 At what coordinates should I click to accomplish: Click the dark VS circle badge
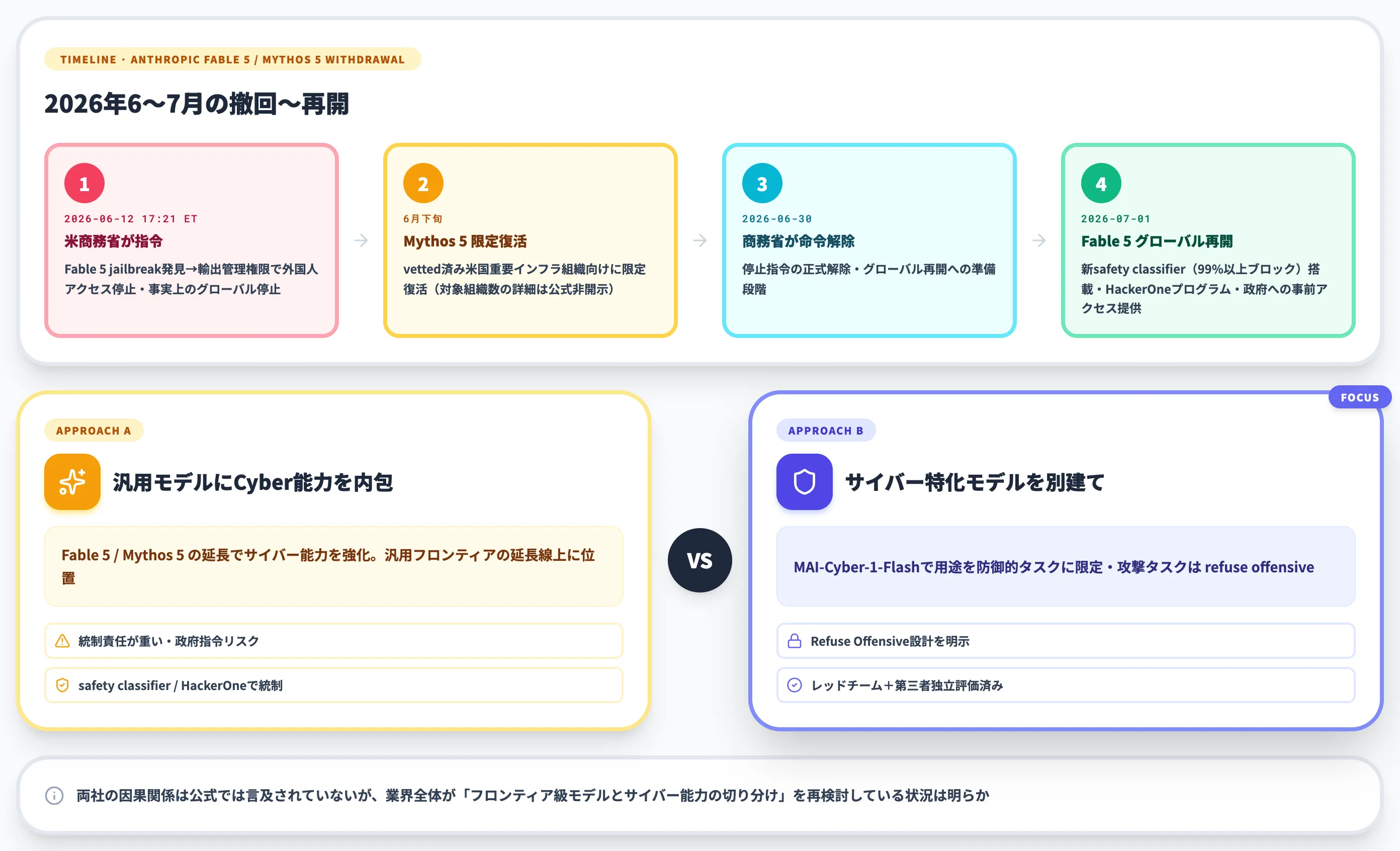699,560
